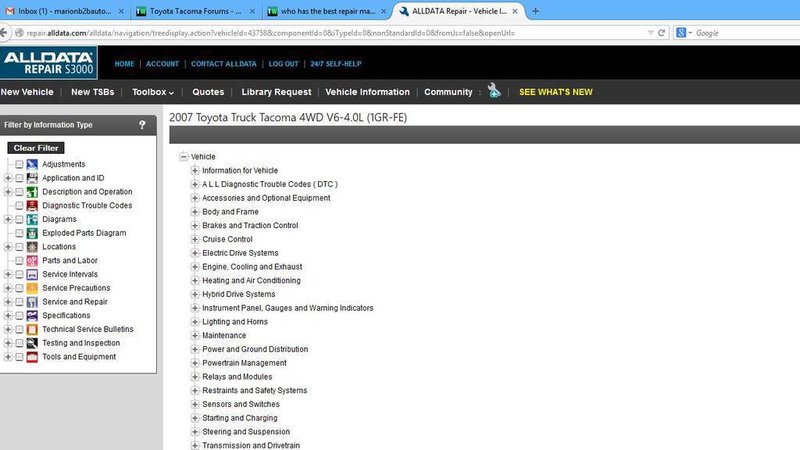Viewport: 800px width, 450px height.
Task: Click the Service Precautions icon
Action: coord(32,288)
